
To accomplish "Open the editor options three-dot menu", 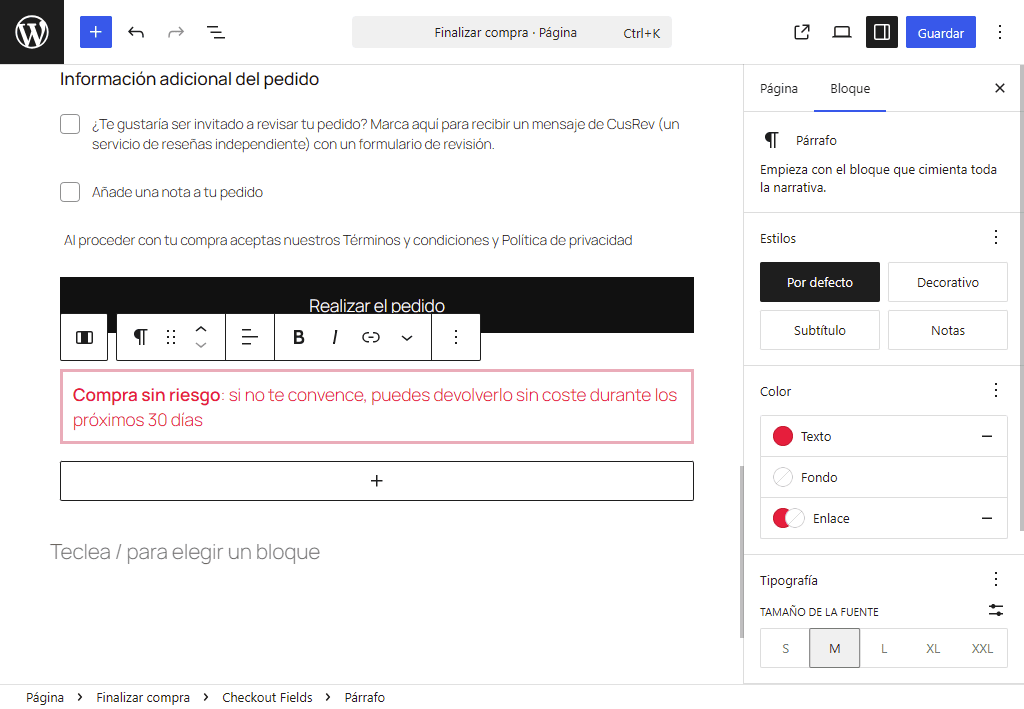I will 999,32.
